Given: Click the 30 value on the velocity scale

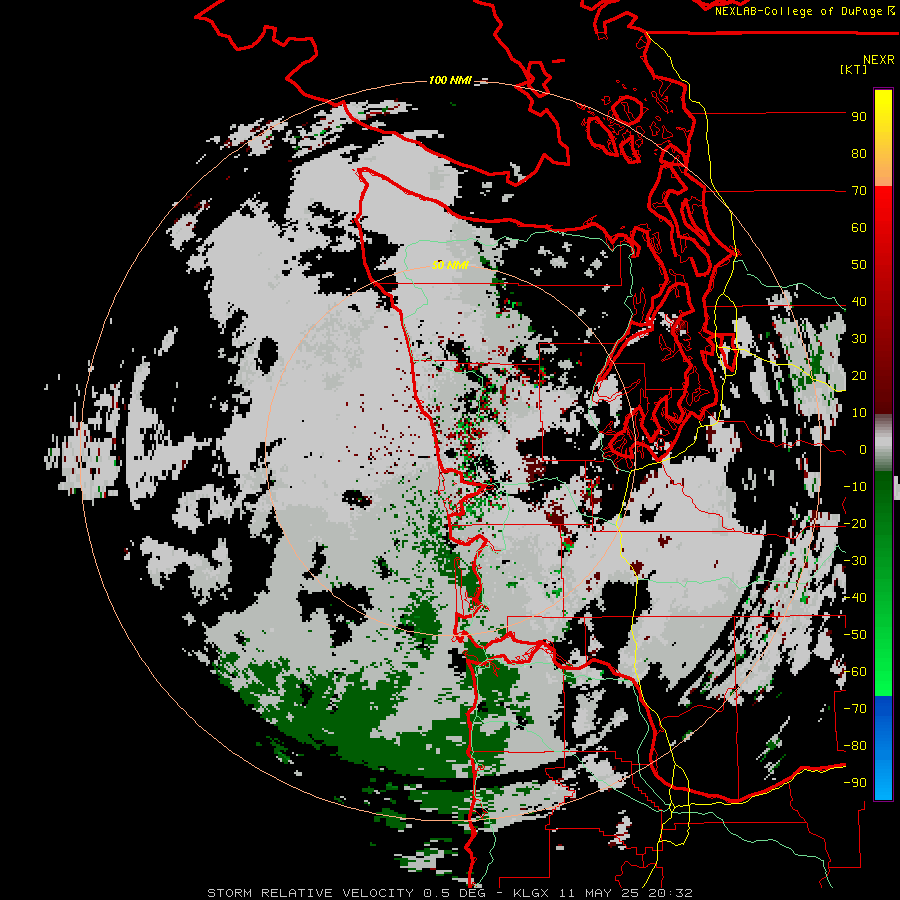Looking at the screenshot, I should pos(859,339).
